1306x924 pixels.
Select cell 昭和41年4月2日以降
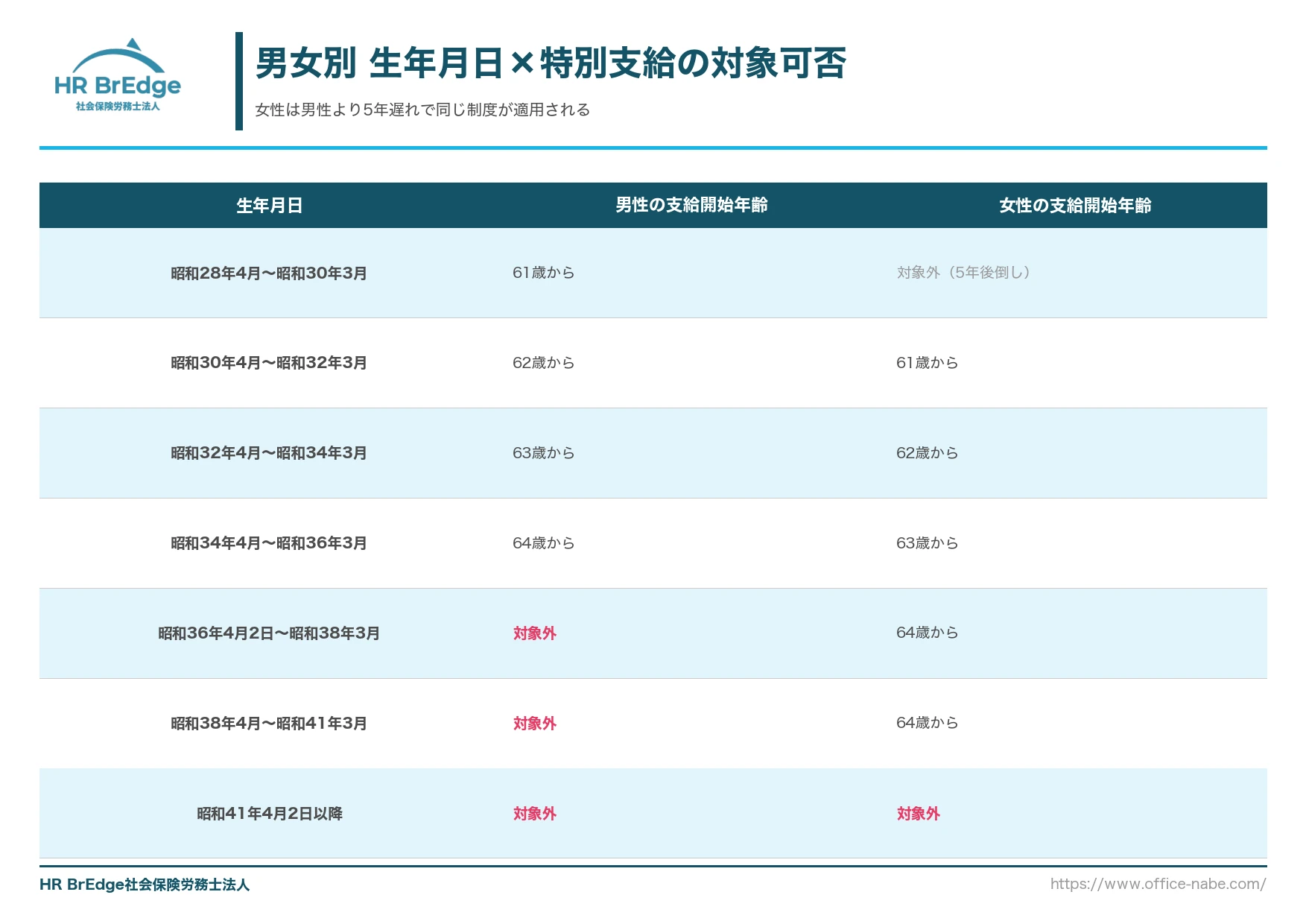point(269,814)
